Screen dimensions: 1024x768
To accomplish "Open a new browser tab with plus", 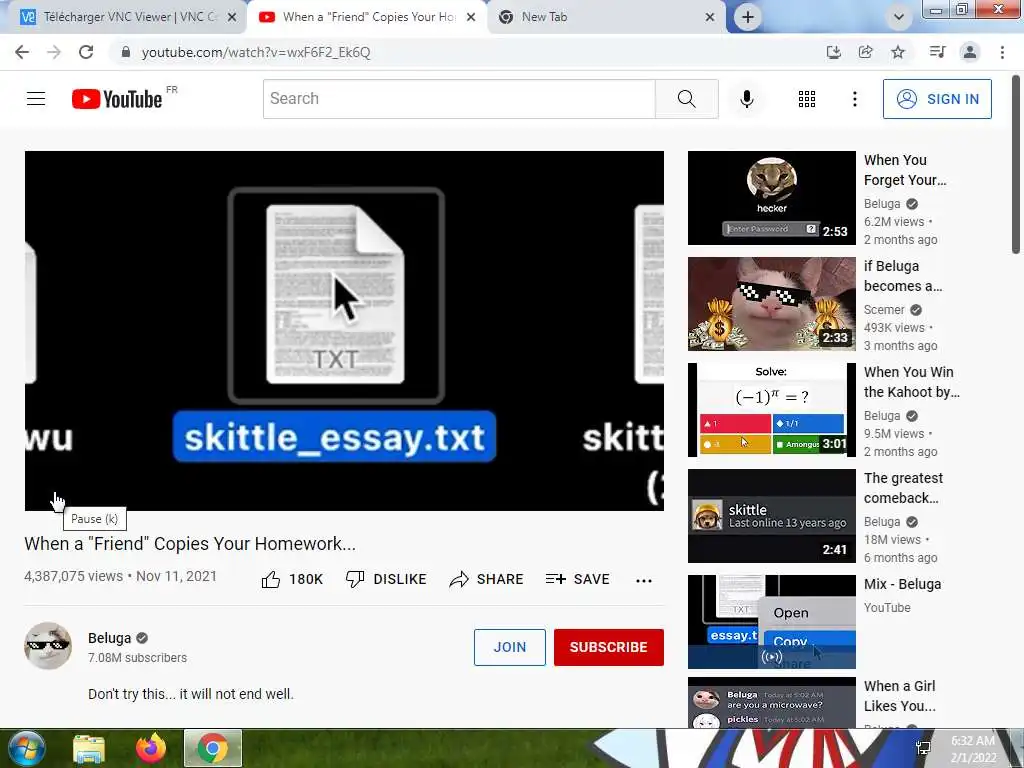I will pyautogui.click(x=748, y=17).
